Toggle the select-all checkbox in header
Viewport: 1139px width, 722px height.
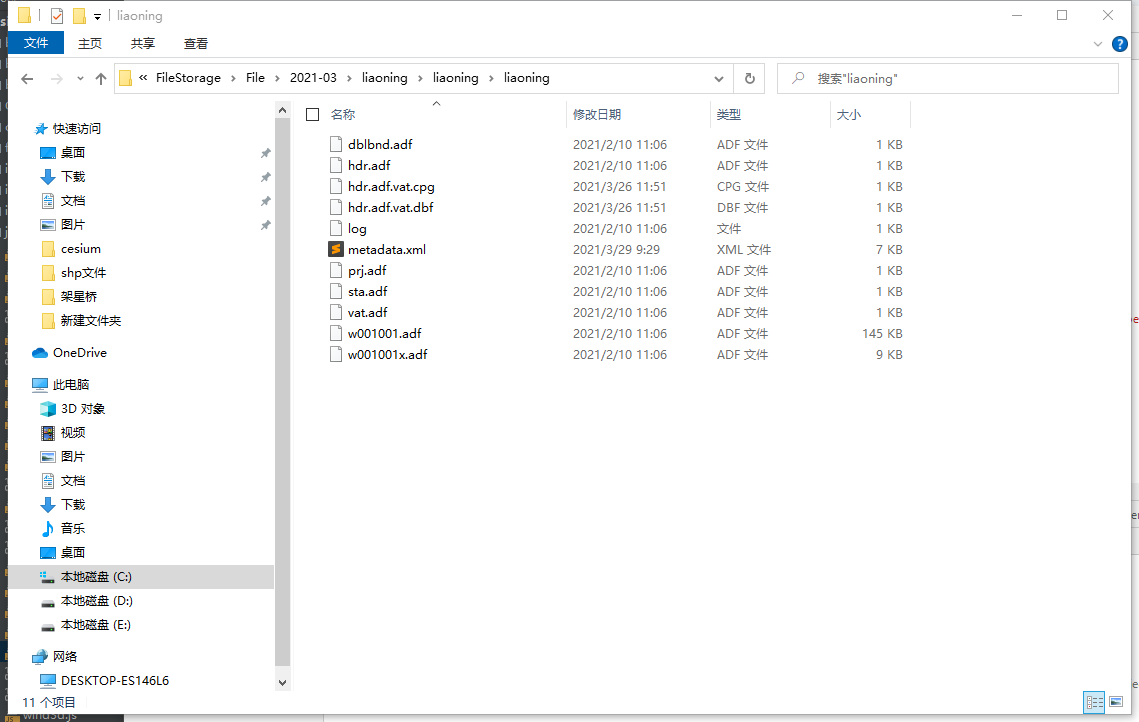[312, 115]
